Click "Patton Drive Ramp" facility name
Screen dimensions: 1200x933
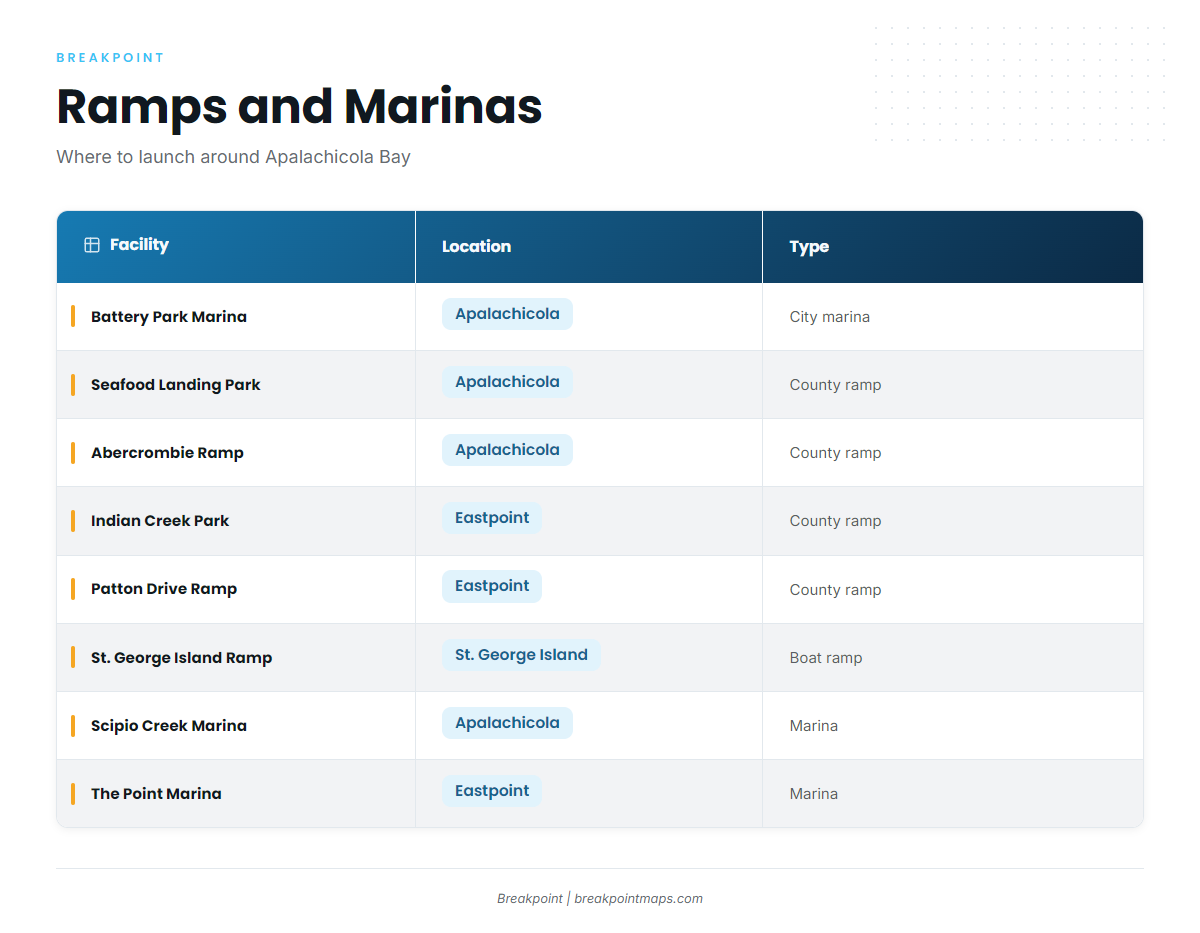tap(164, 589)
